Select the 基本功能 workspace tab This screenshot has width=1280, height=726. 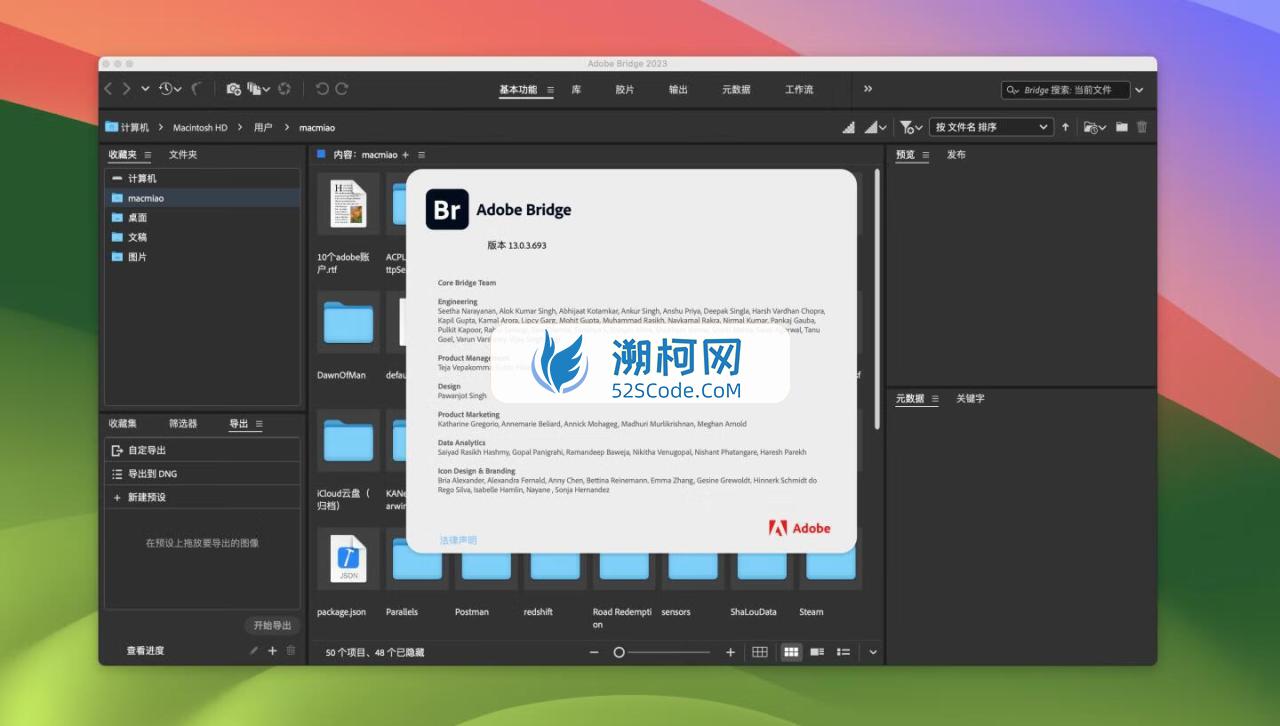(x=518, y=90)
